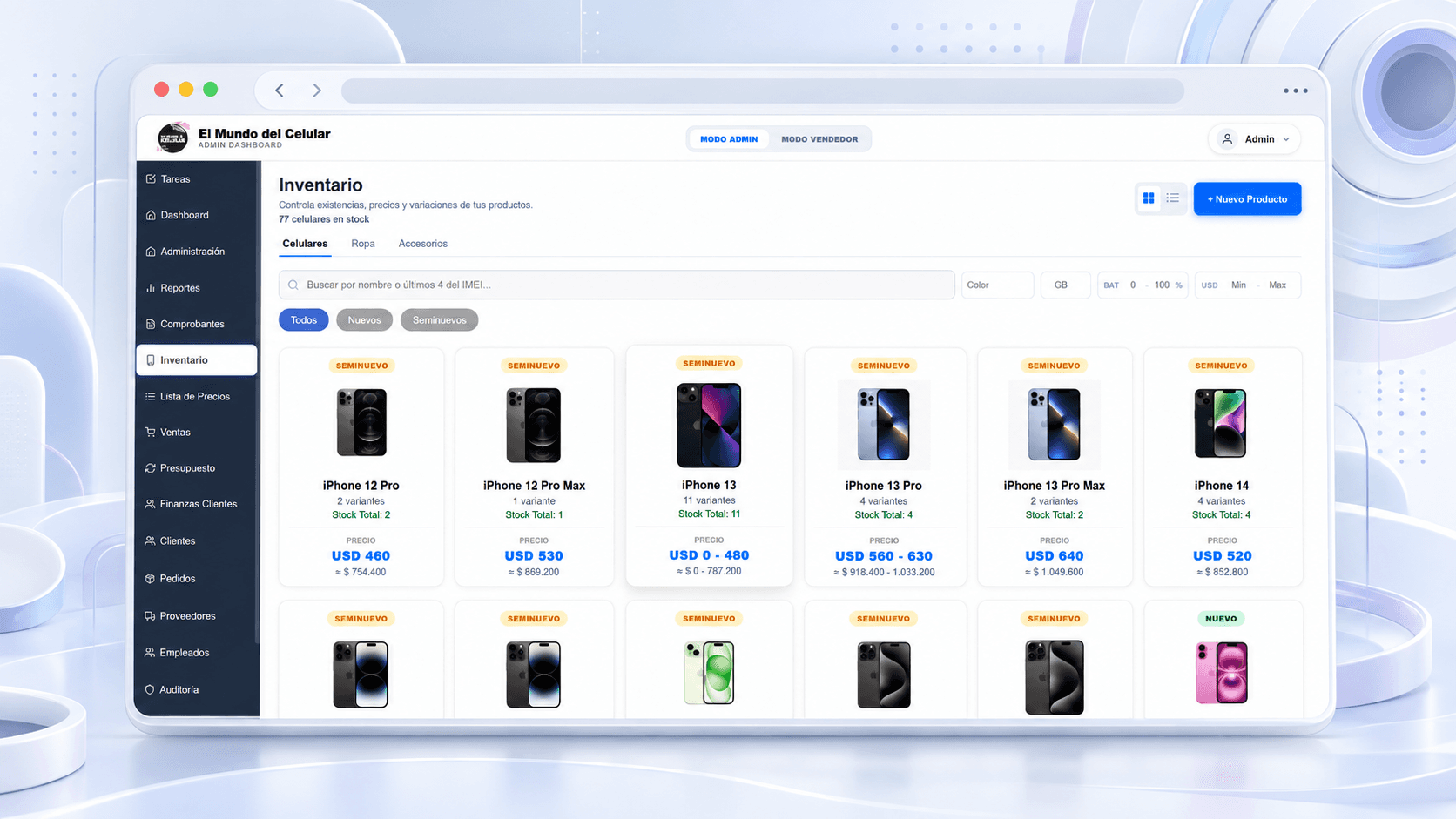Switch to grid view icon
This screenshot has height=819, width=1456.
[x=1149, y=198]
